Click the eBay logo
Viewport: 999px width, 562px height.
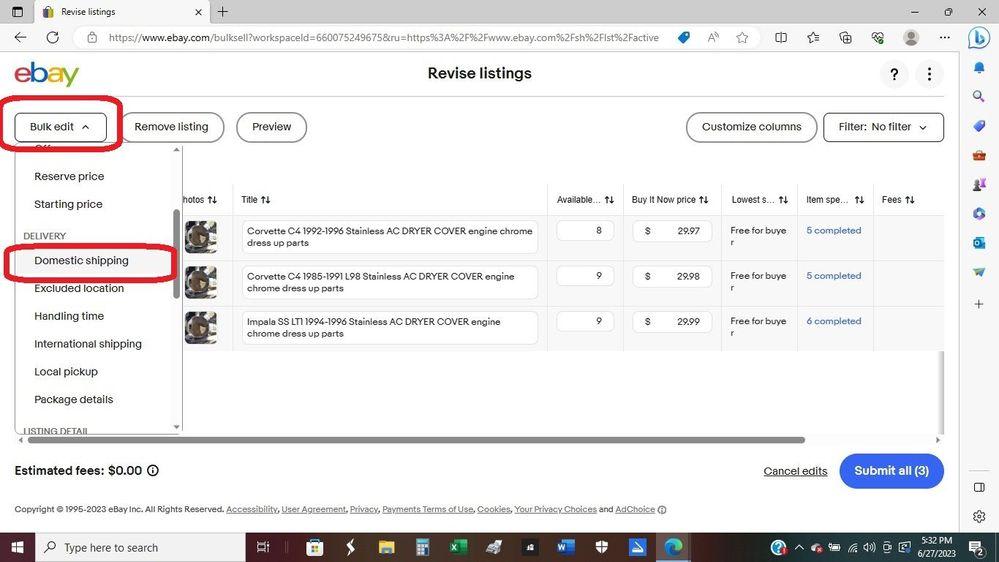tap(47, 74)
